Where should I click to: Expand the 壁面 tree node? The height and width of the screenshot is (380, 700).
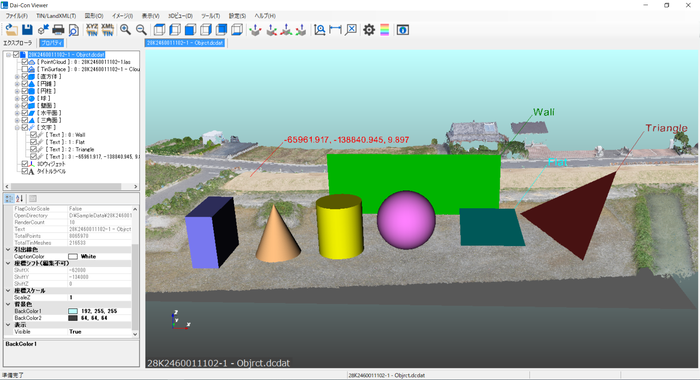coord(17,106)
